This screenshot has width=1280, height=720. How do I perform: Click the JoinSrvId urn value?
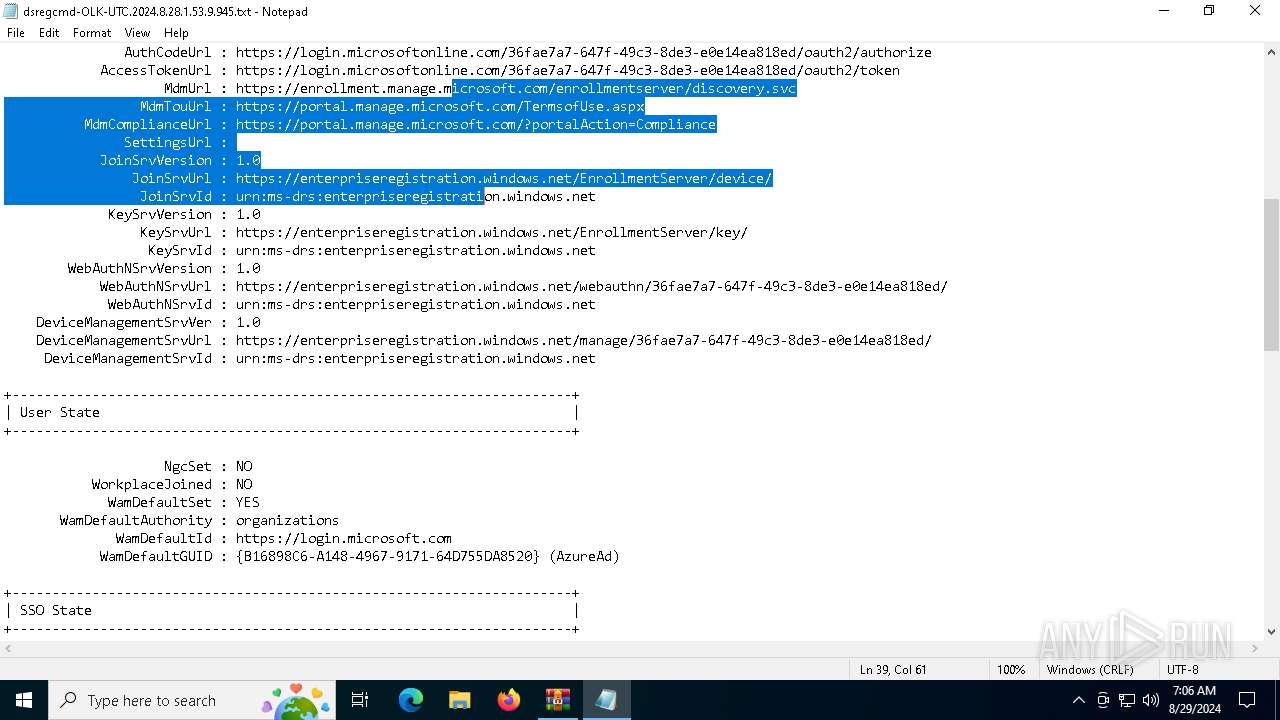(x=416, y=196)
